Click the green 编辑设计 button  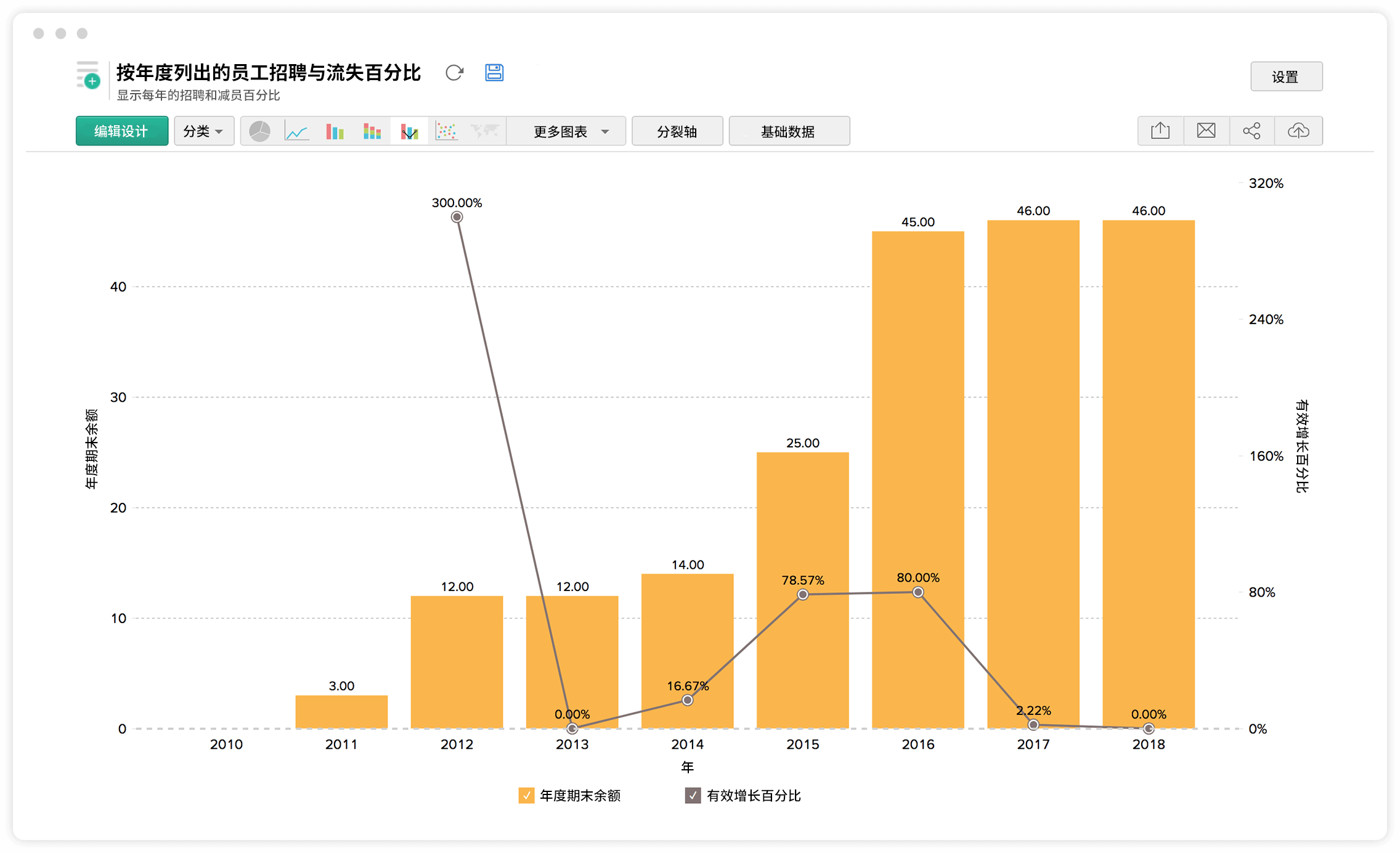tap(121, 131)
